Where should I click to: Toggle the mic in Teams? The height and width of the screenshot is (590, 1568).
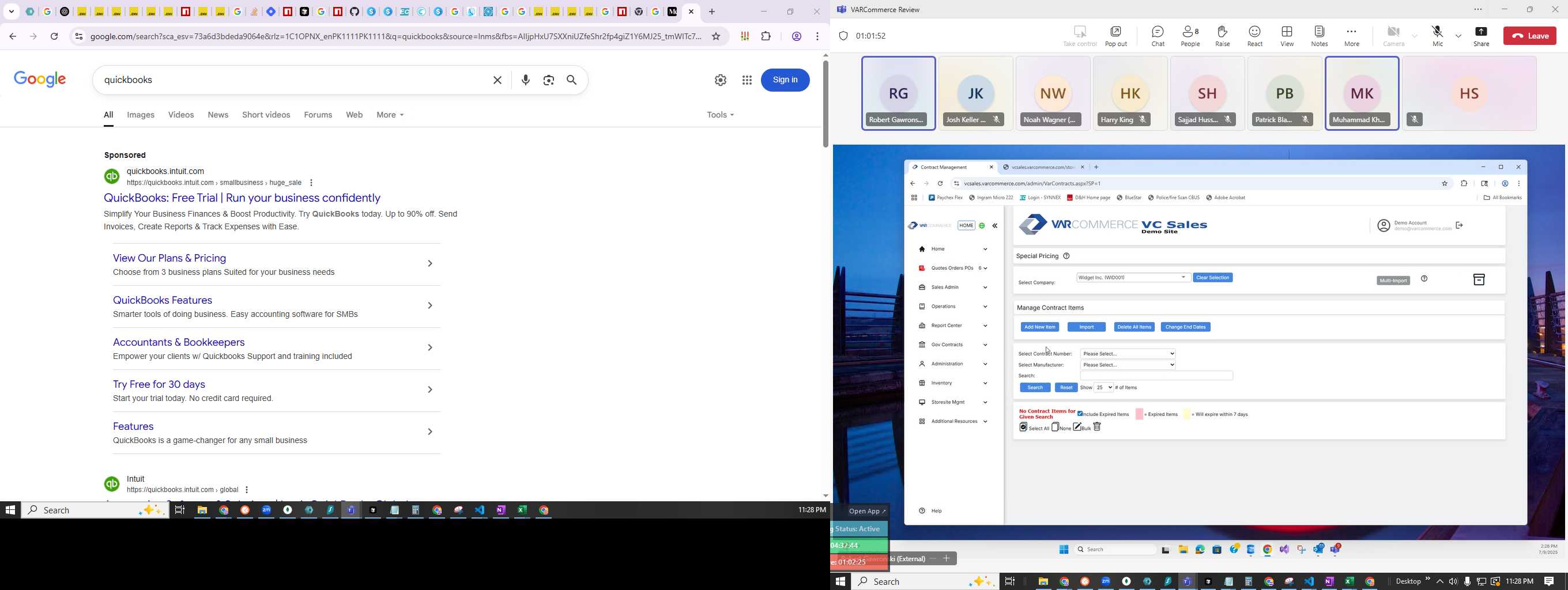pos(1438,36)
